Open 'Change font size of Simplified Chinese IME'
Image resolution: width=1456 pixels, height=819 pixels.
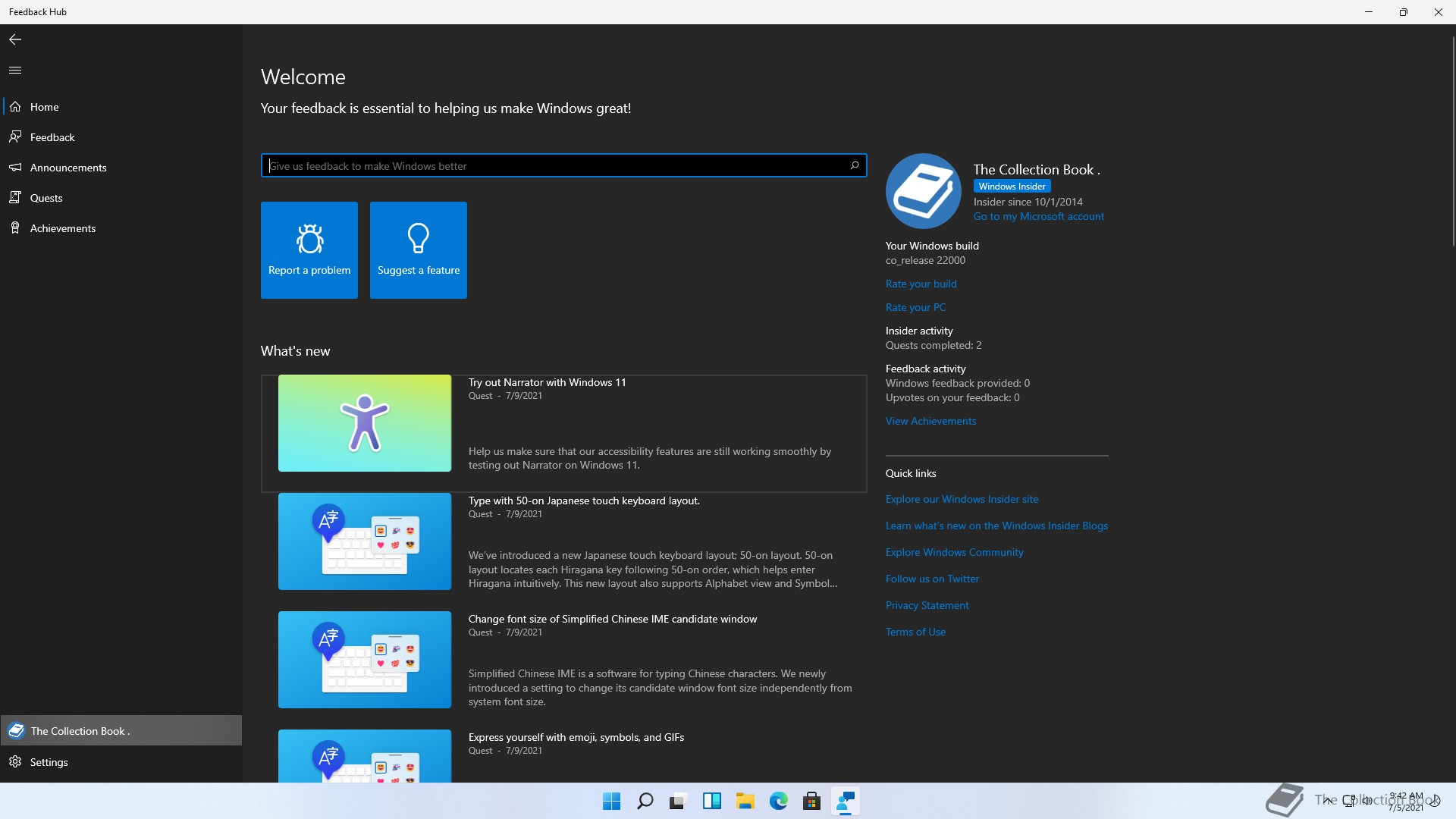point(613,619)
